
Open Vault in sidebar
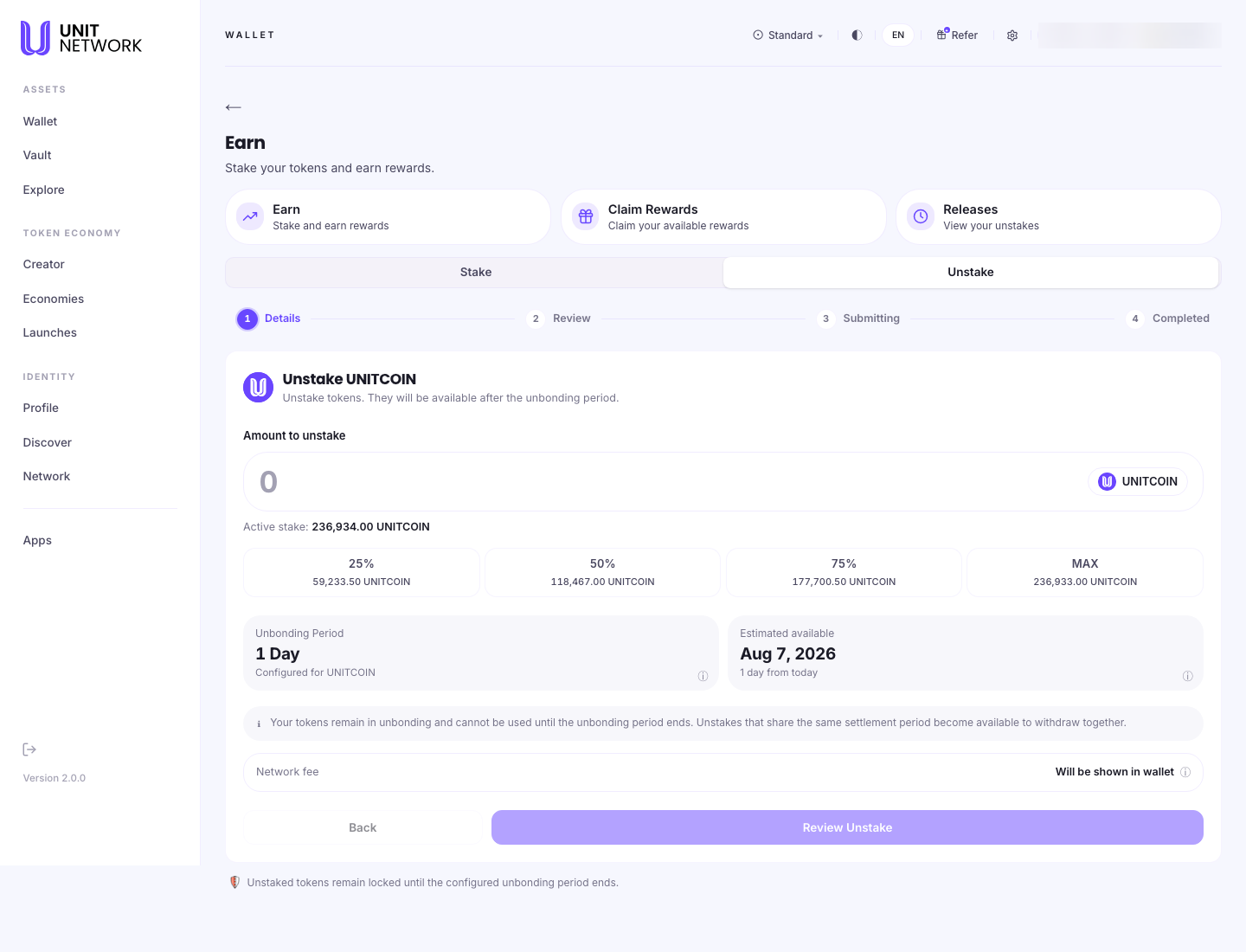pos(37,155)
